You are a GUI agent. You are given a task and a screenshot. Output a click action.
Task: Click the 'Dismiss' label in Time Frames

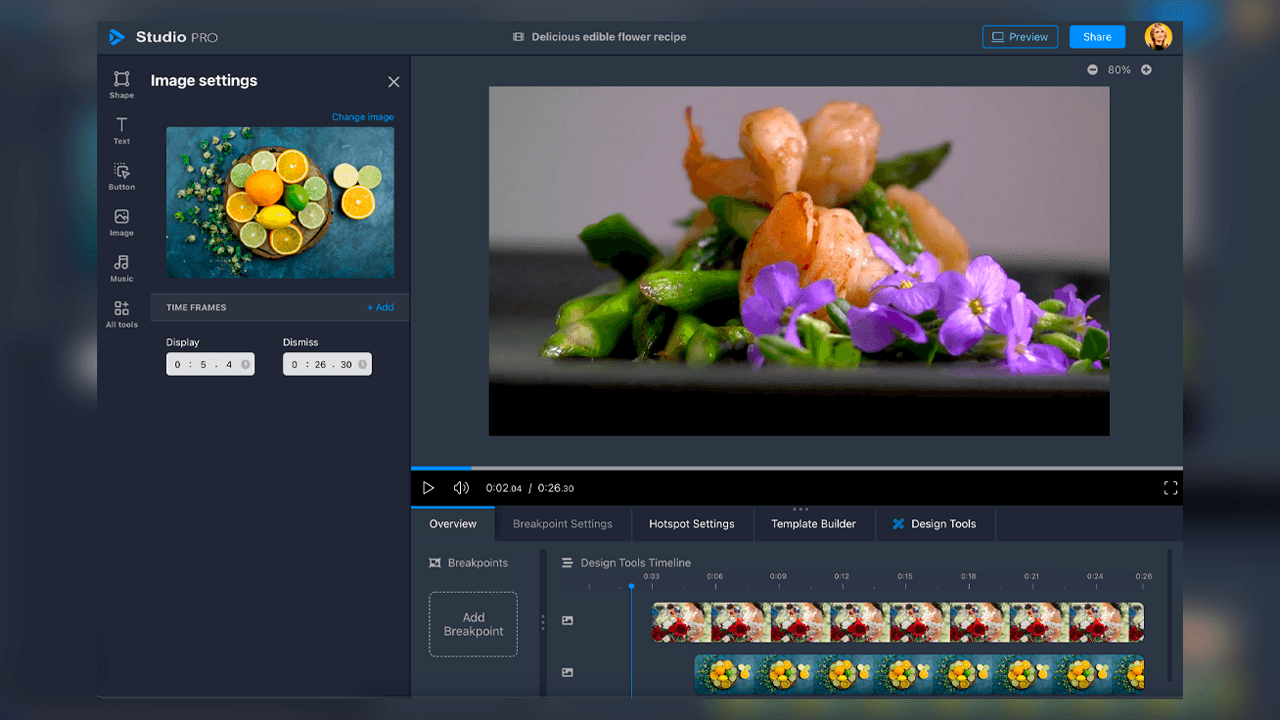point(300,342)
